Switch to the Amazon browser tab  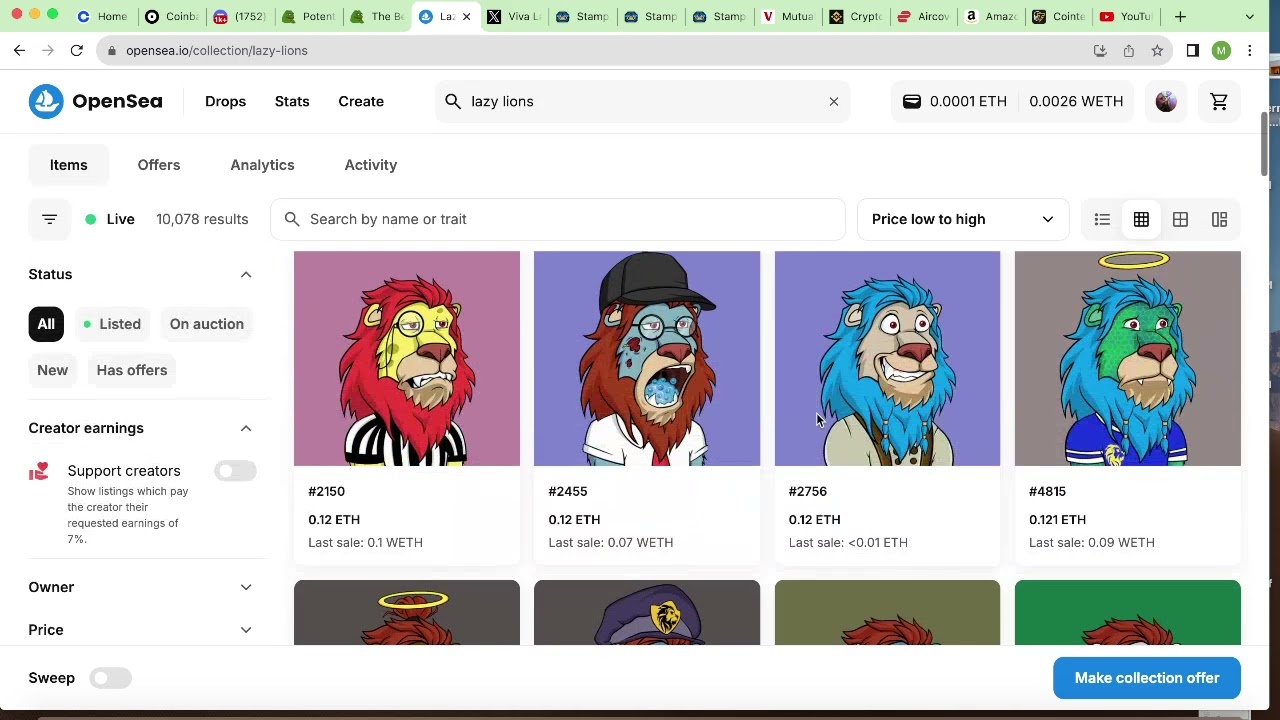coord(991,16)
